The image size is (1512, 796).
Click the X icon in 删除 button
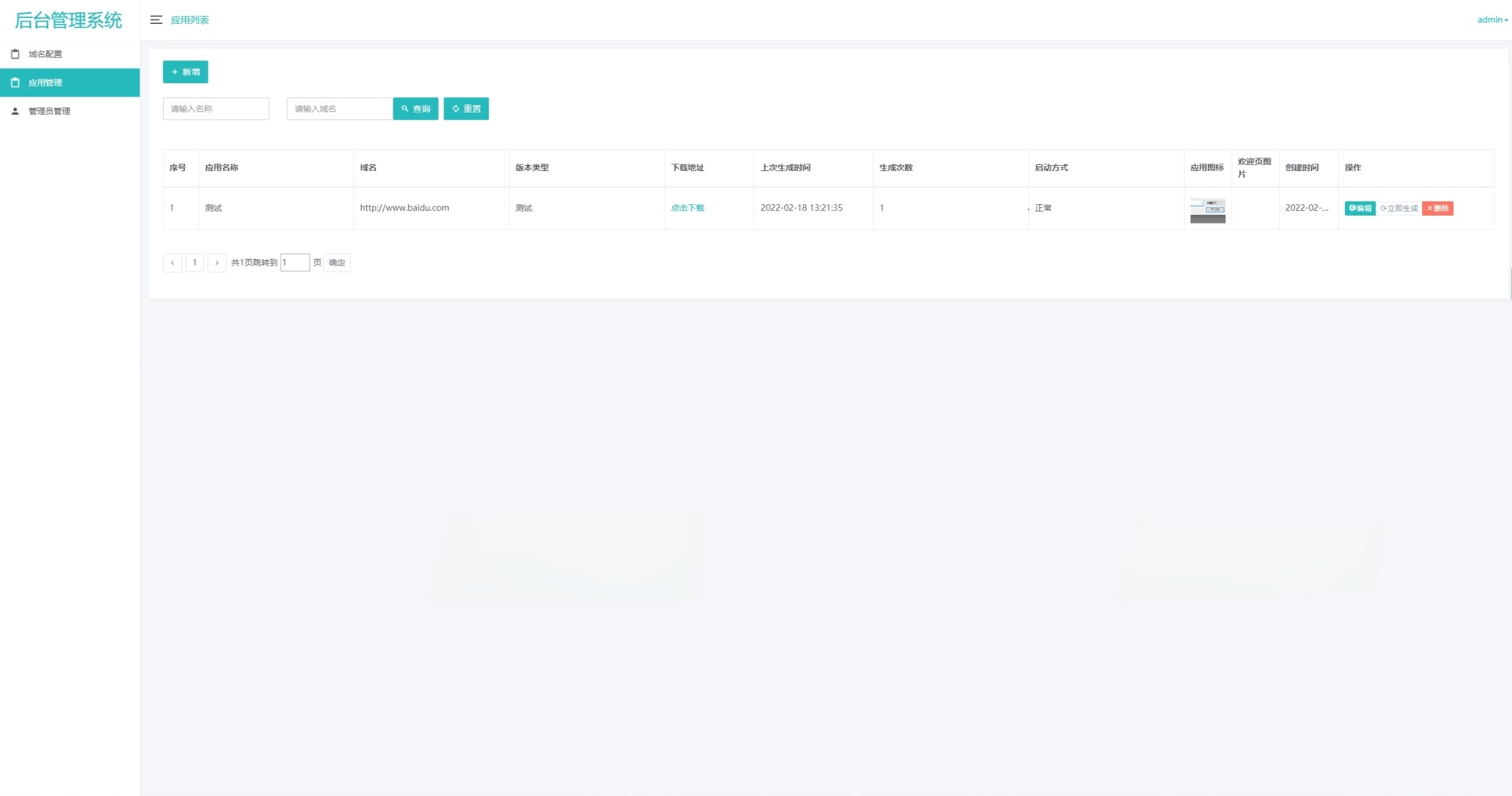click(1430, 208)
